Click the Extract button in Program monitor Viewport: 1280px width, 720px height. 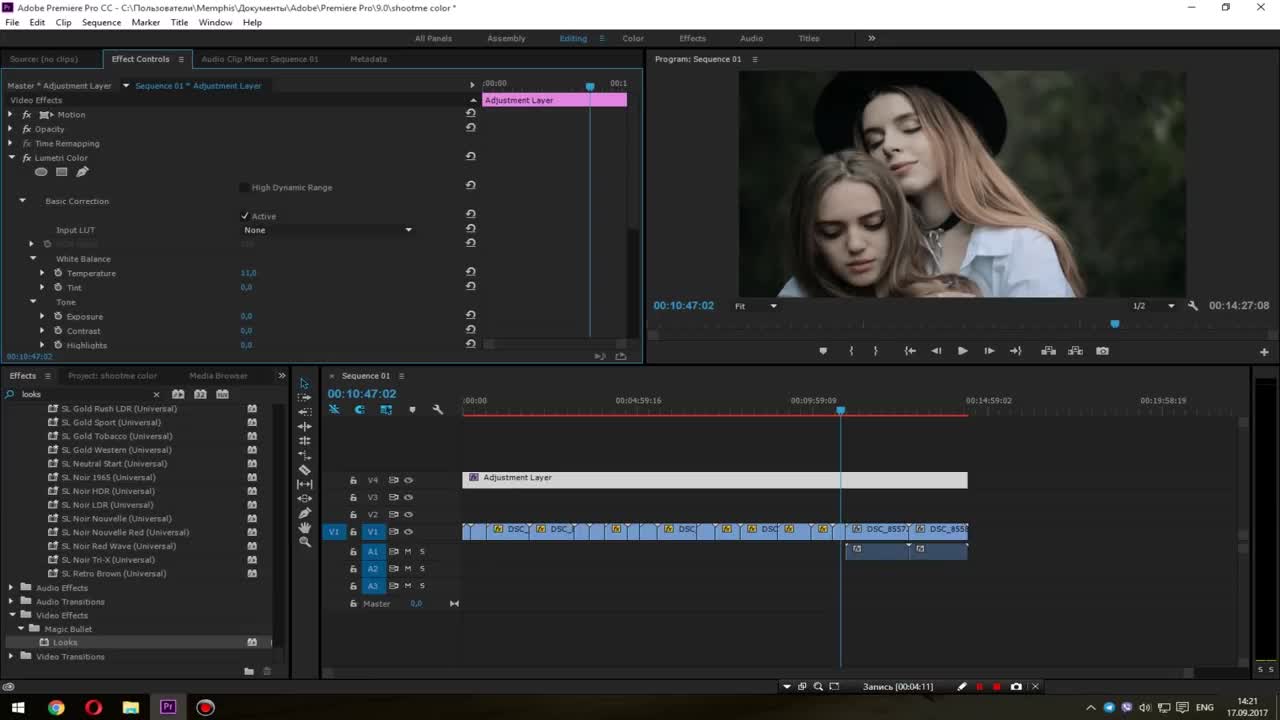click(1075, 351)
